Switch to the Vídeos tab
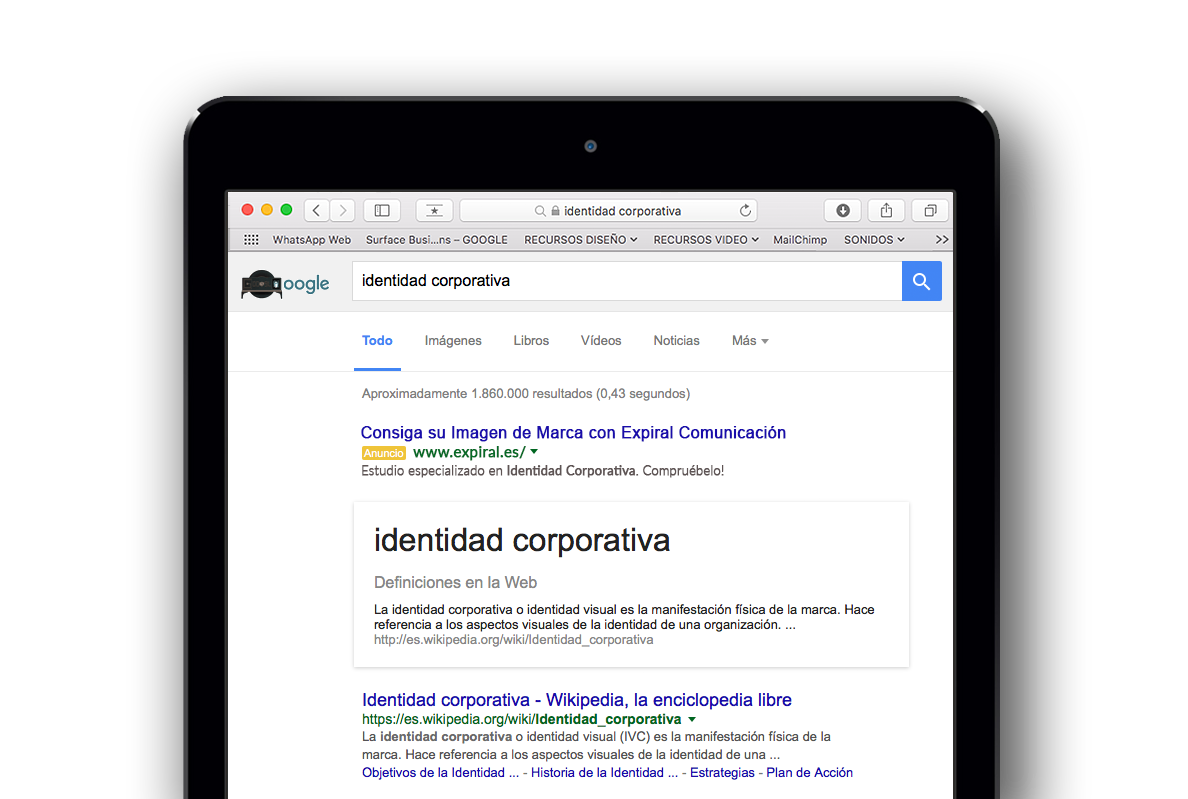The height and width of the screenshot is (799, 1188). tap(601, 341)
